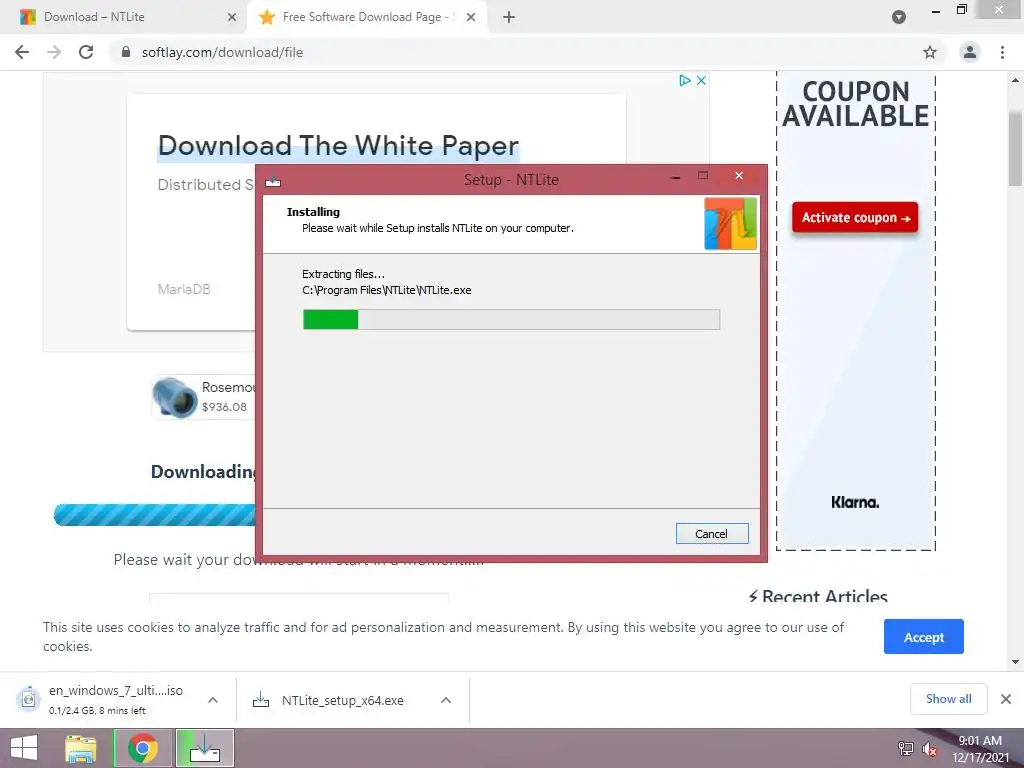This screenshot has width=1024, height=768.
Task: Close the Free Software Download Page tab
Action: tap(471, 17)
